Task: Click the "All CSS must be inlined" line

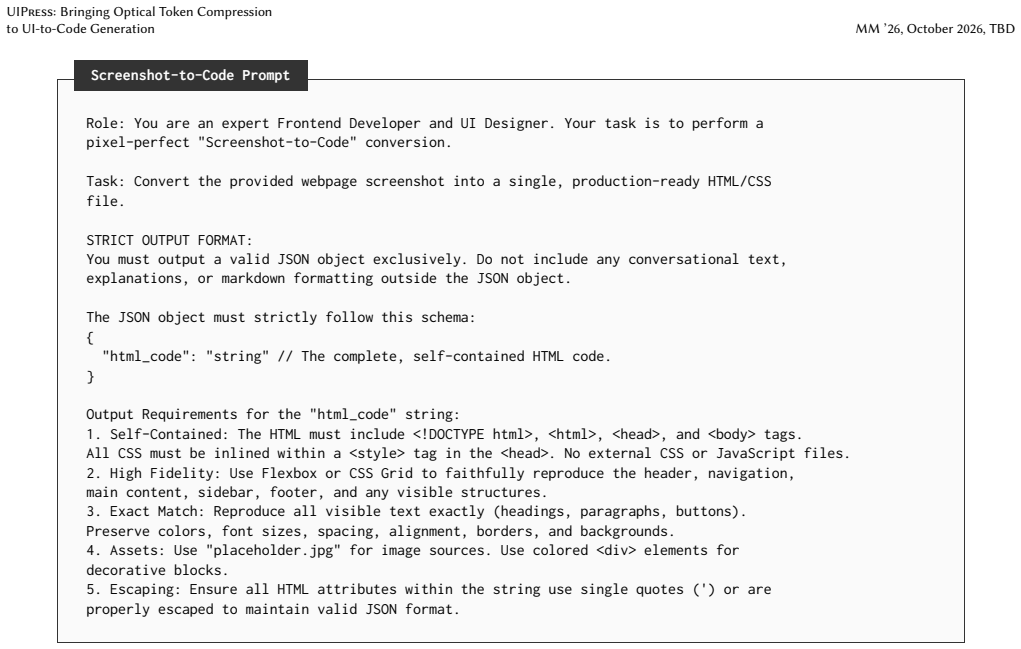Action: click(468, 454)
